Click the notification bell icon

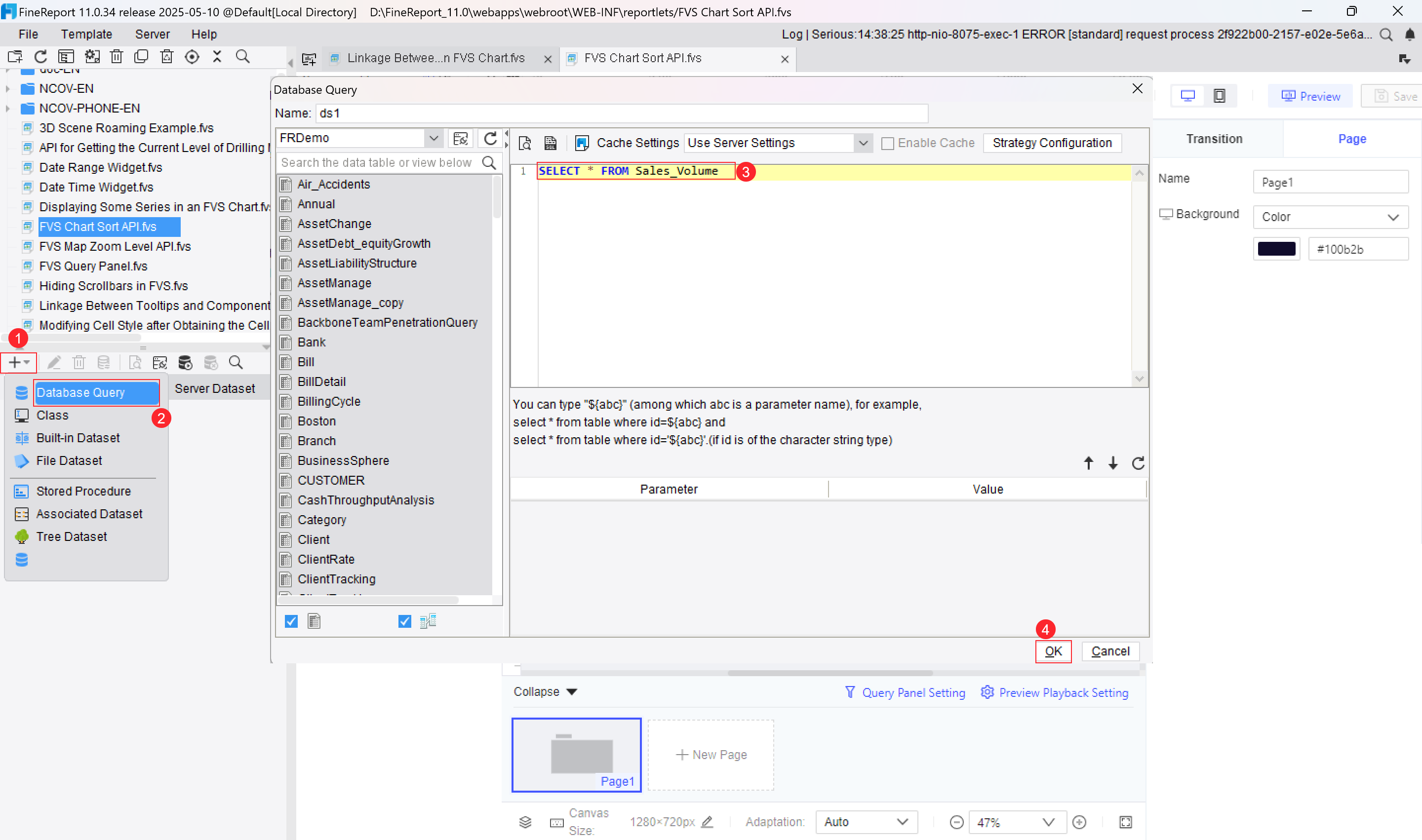click(x=1409, y=35)
